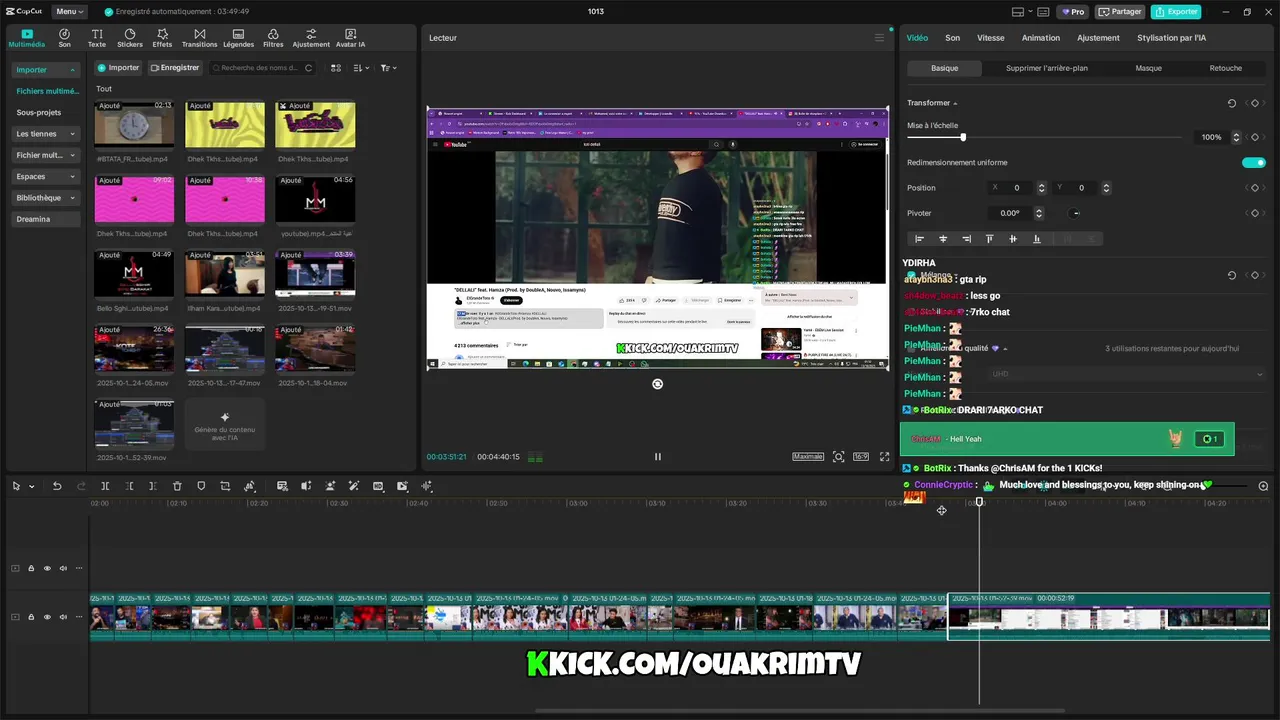Image resolution: width=1280 pixels, height=720 pixels.
Task: Hide the main video track with eye icon
Action: (47, 617)
